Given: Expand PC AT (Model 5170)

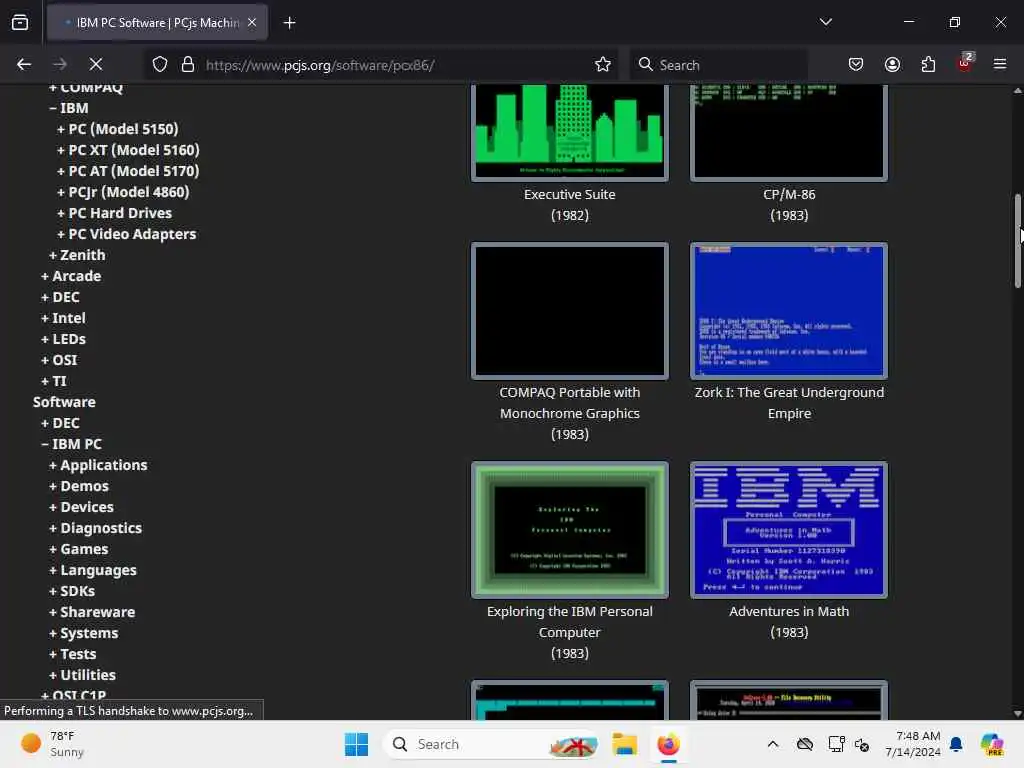Looking at the screenshot, I should pyautogui.click(x=128, y=170).
